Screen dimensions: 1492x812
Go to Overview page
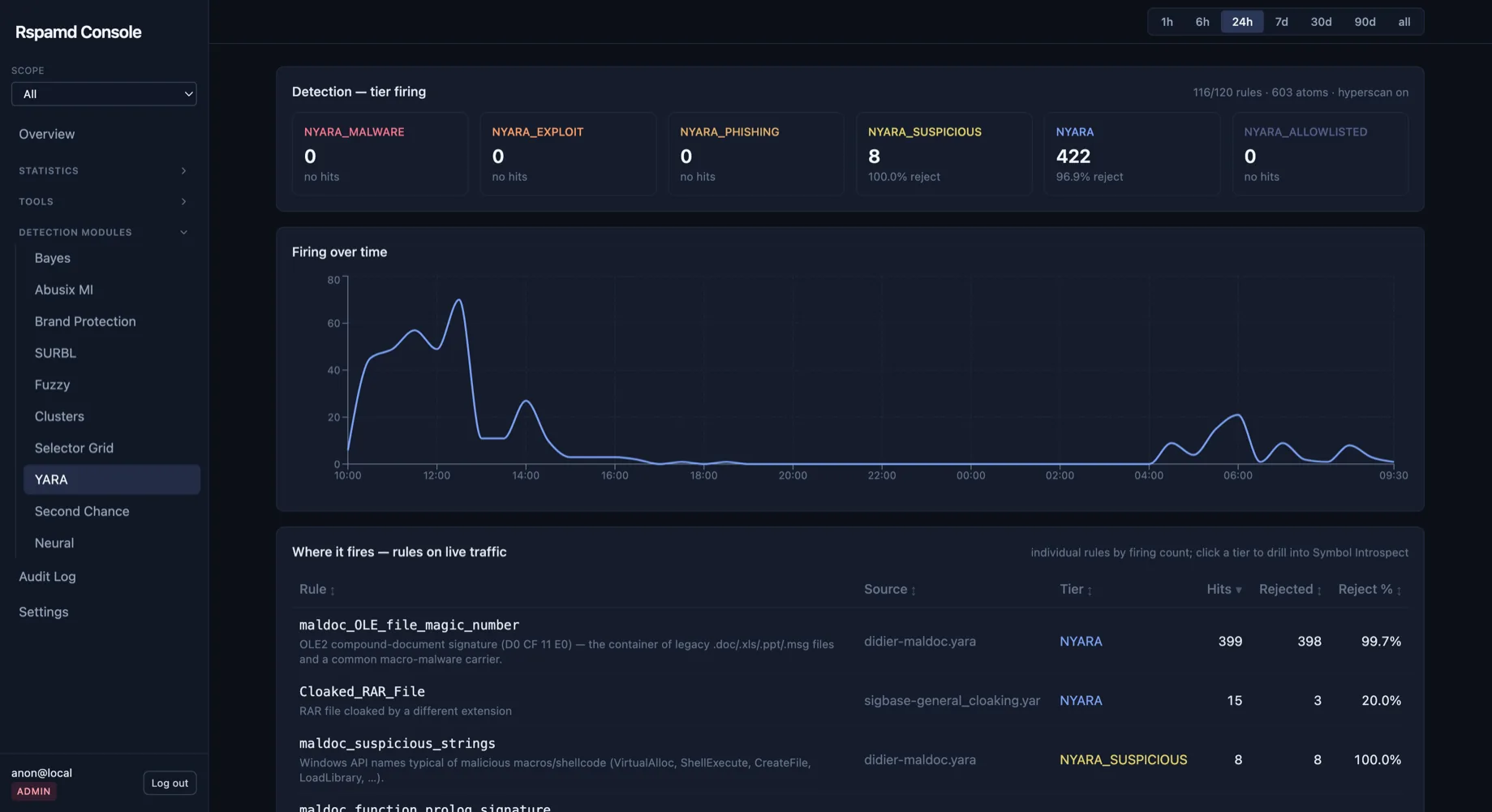pos(104,135)
